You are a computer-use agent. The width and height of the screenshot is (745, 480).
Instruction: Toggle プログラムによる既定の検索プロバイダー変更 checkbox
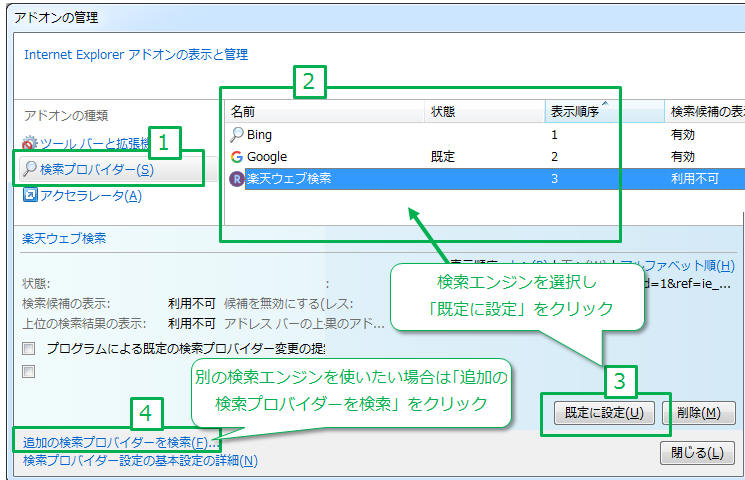(29, 348)
